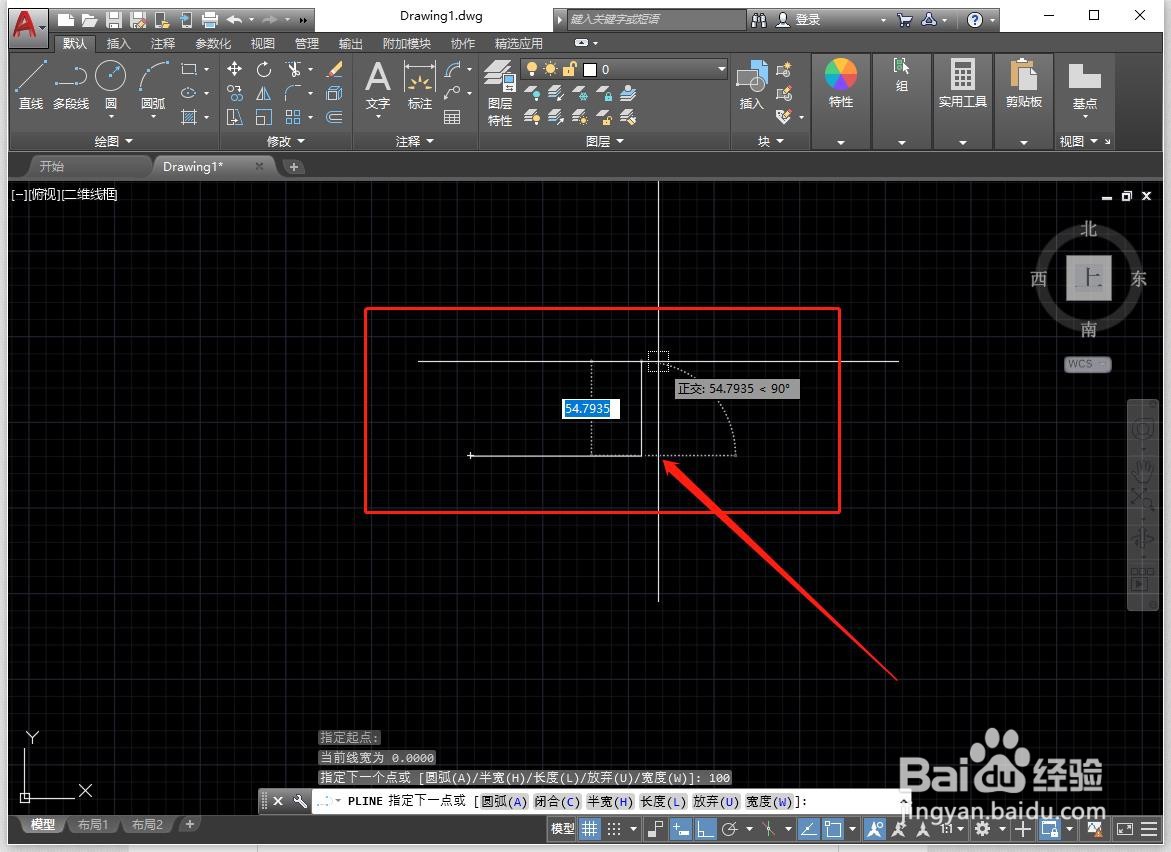The width and height of the screenshot is (1171, 852).
Task: Click the Mirror tool icon
Action: point(264,93)
